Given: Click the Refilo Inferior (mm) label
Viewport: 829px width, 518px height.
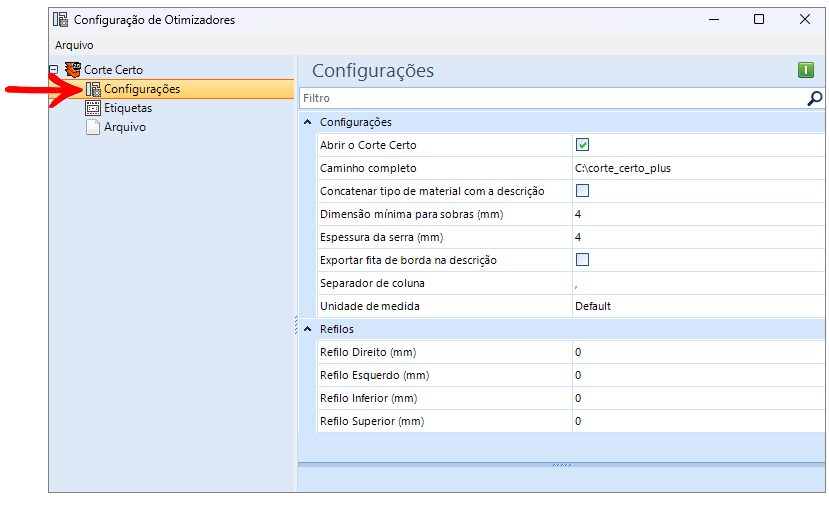Looking at the screenshot, I should click(x=369, y=398).
